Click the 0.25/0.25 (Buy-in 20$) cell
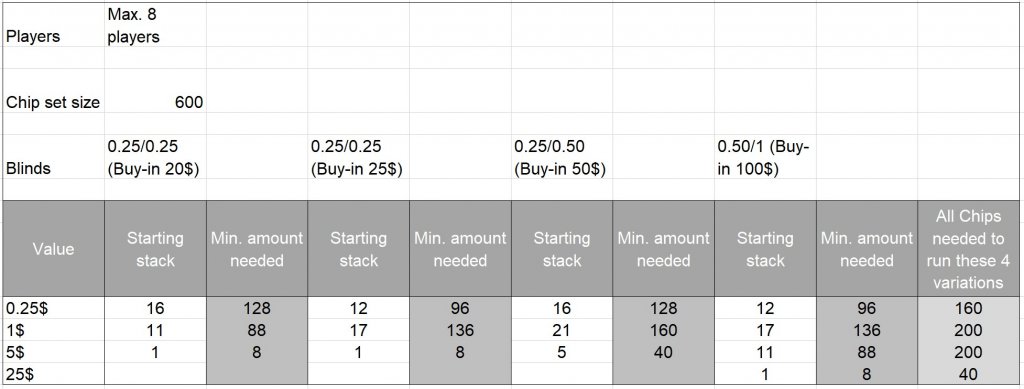 (x=155, y=157)
